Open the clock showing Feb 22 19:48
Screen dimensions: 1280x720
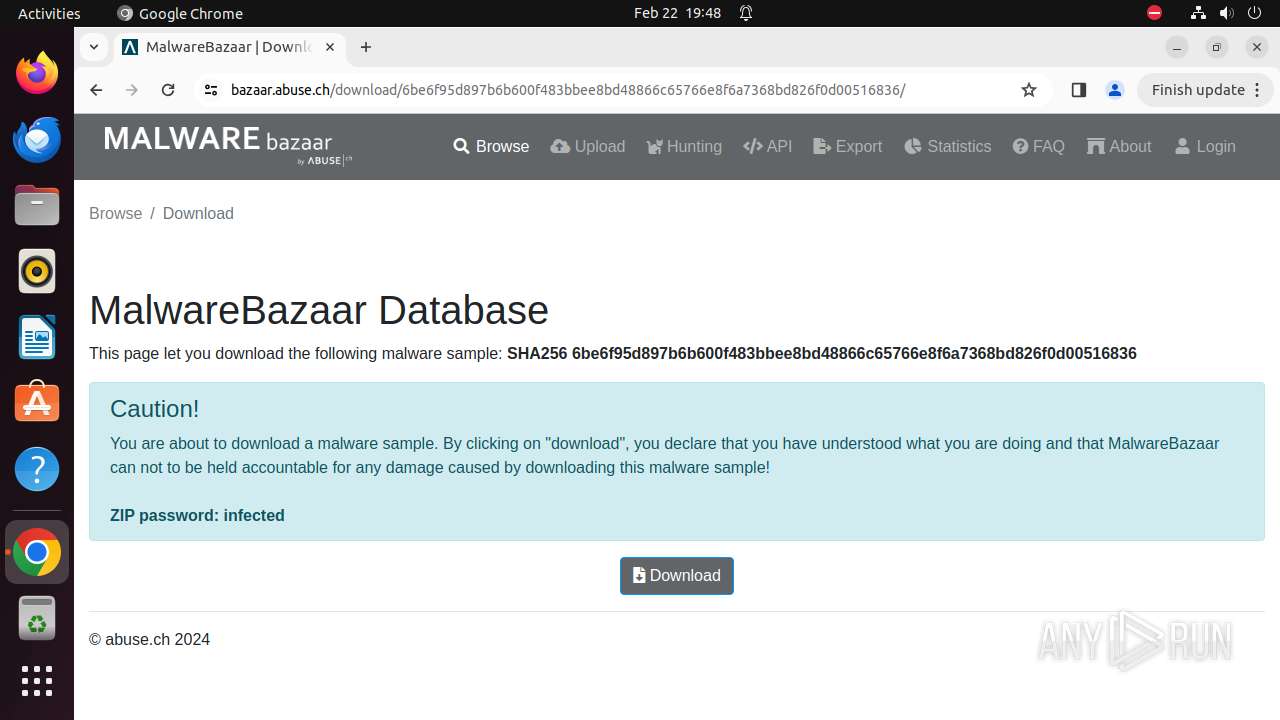[677, 13]
